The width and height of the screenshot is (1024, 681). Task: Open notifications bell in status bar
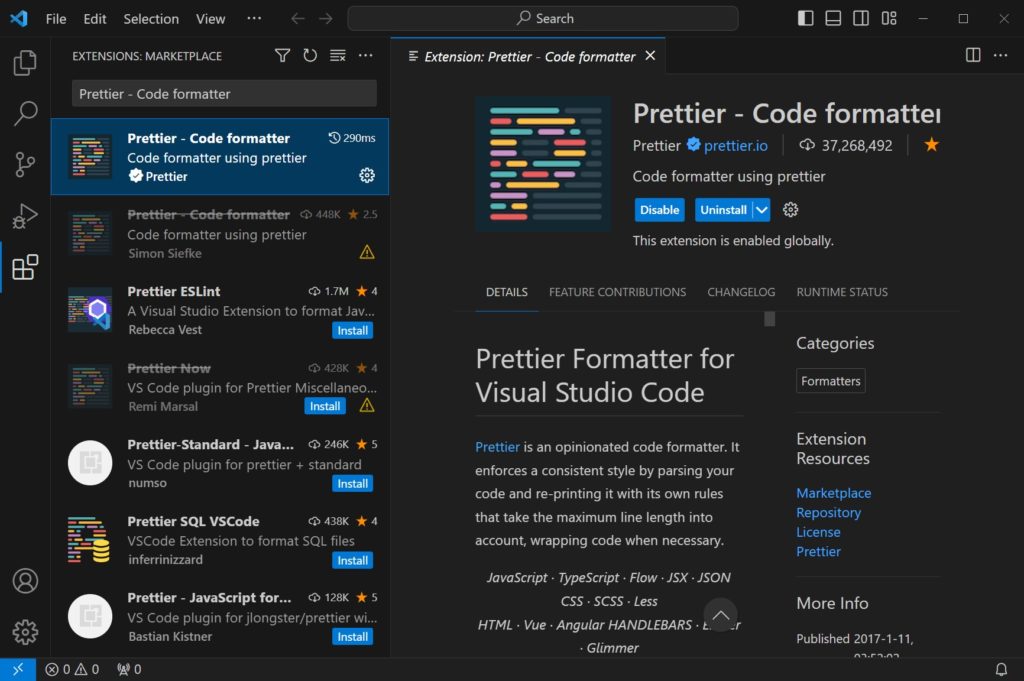[x=1000, y=669]
